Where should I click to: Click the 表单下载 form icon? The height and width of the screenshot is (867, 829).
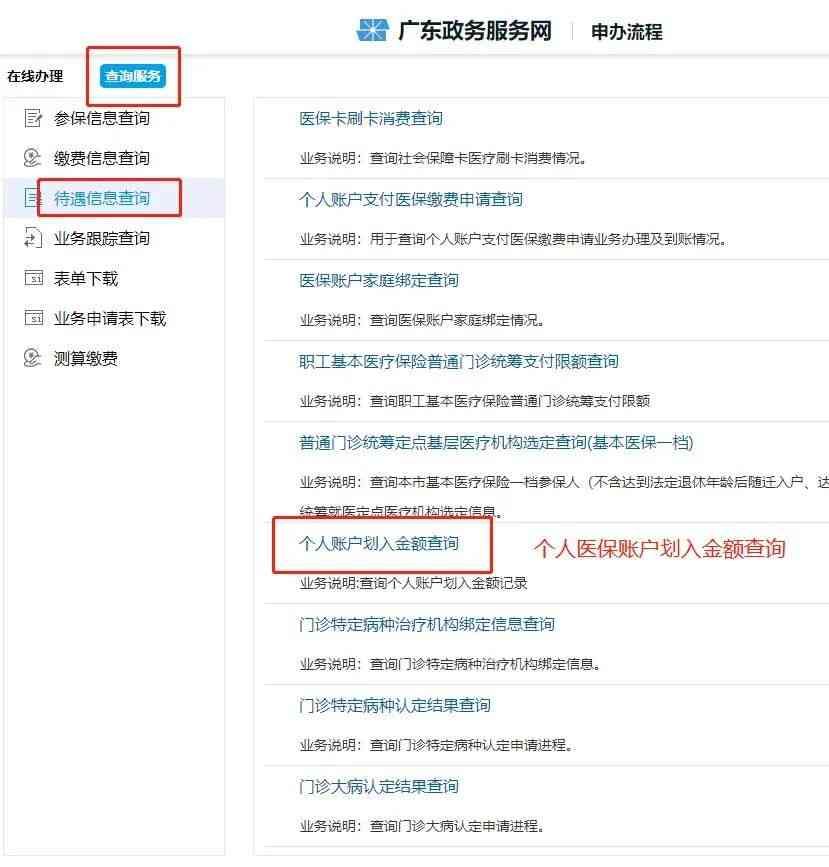coord(33,278)
